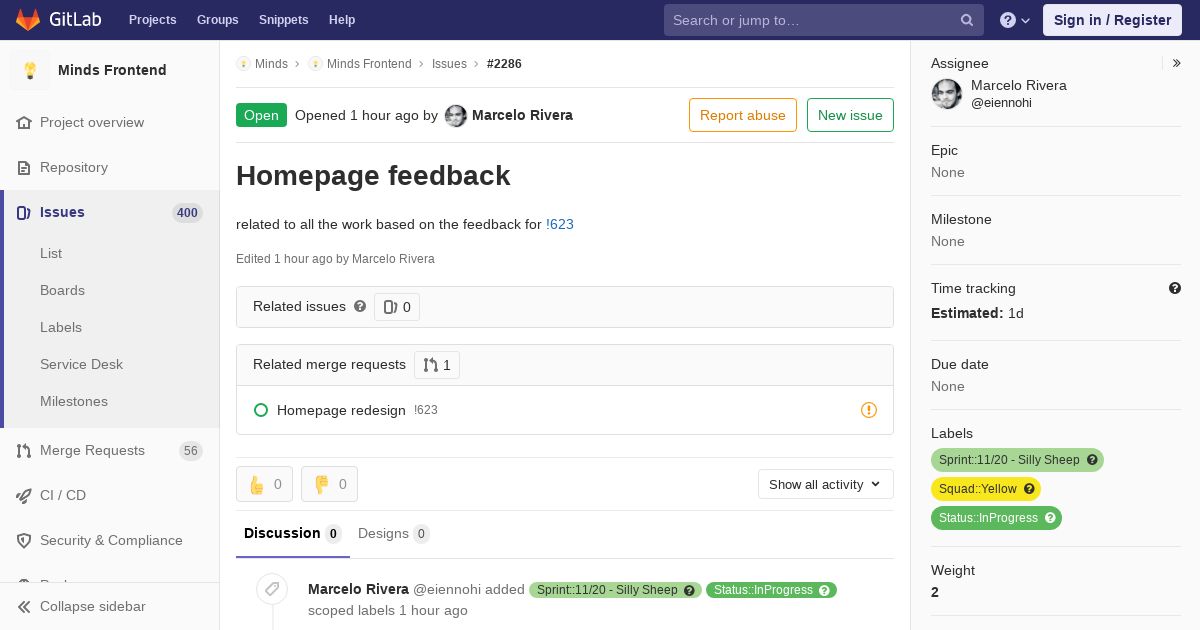Click the orange pipeline warning icon
The image size is (1200, 630).
tap(869, 410)
